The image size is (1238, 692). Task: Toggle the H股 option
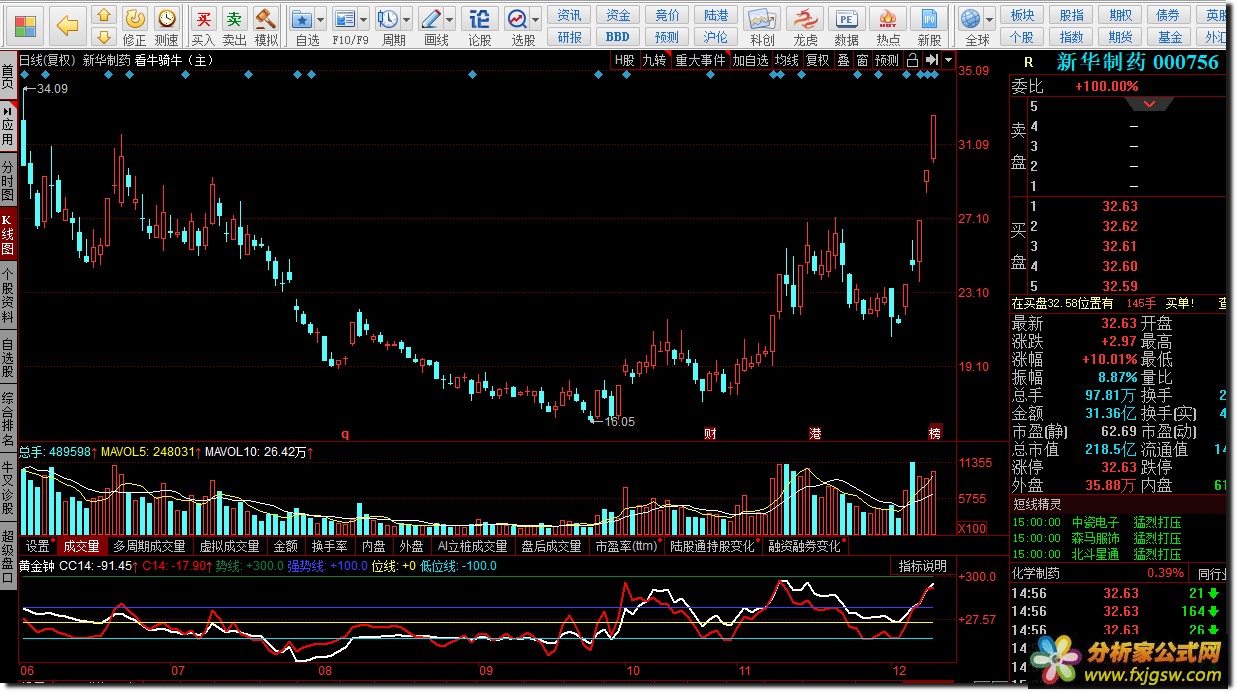coord(625,60)
